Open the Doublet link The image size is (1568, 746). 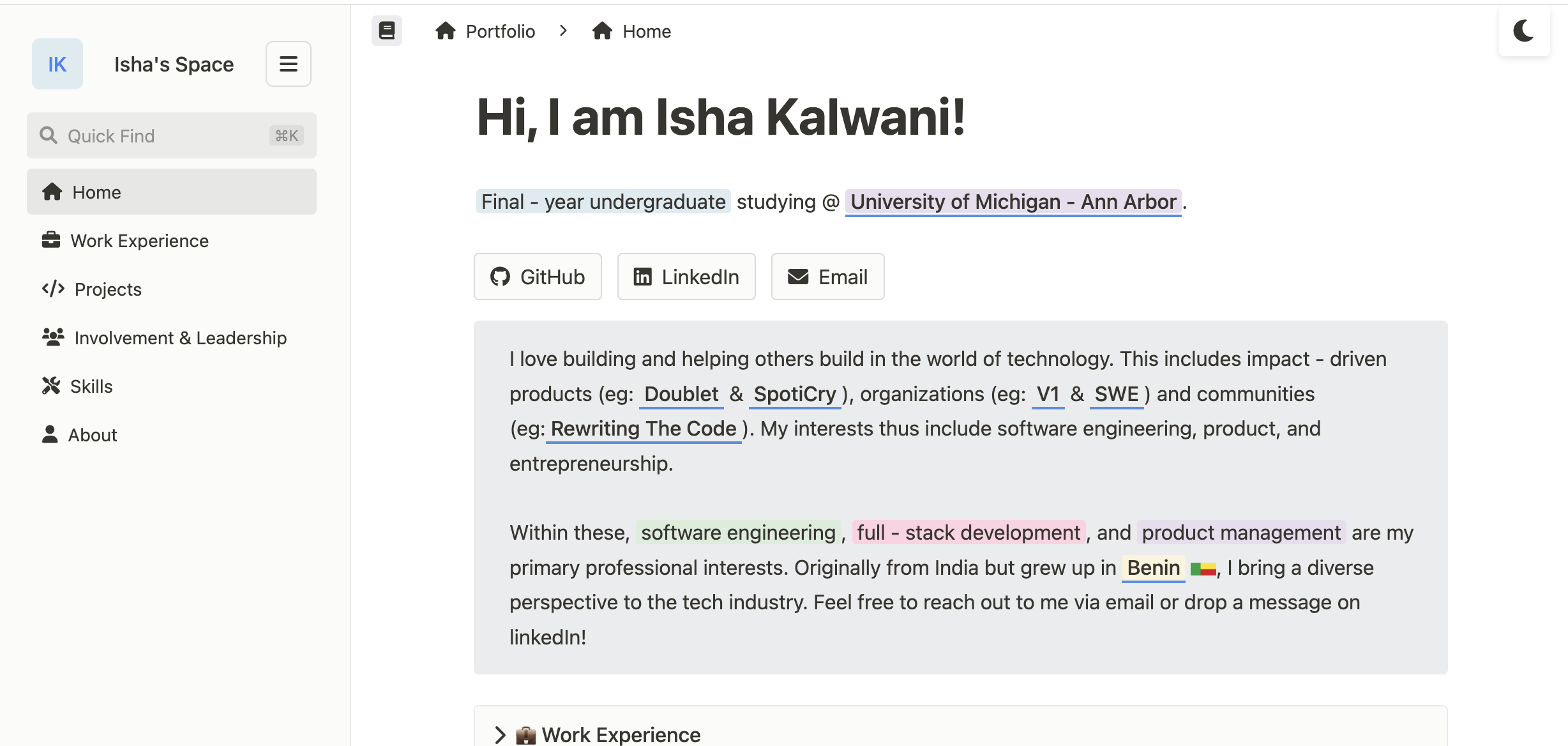click(x=681, y=394)
